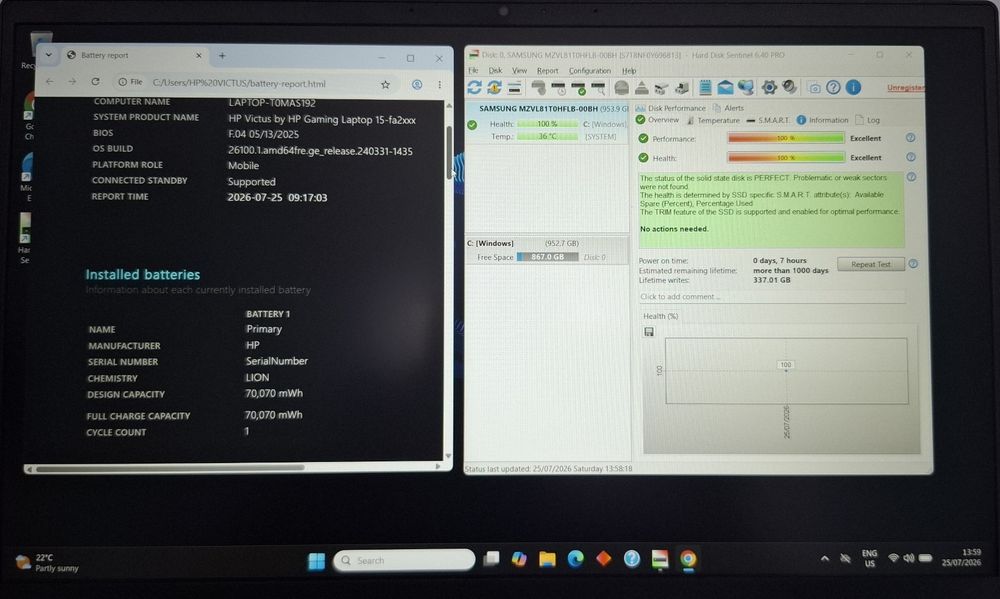
Task: Click the "Click to add comment" field
Action: [x=772, y=297]
